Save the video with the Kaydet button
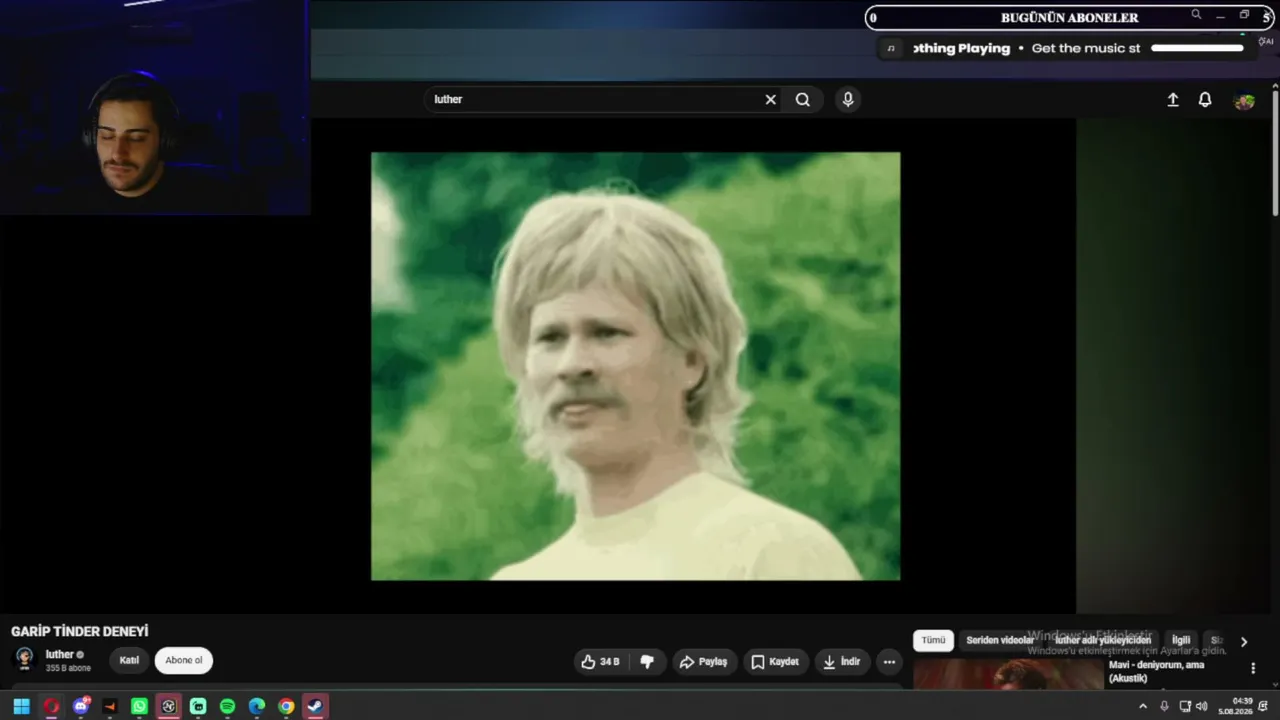This screenshot has width=1280, height=720. 775,661
